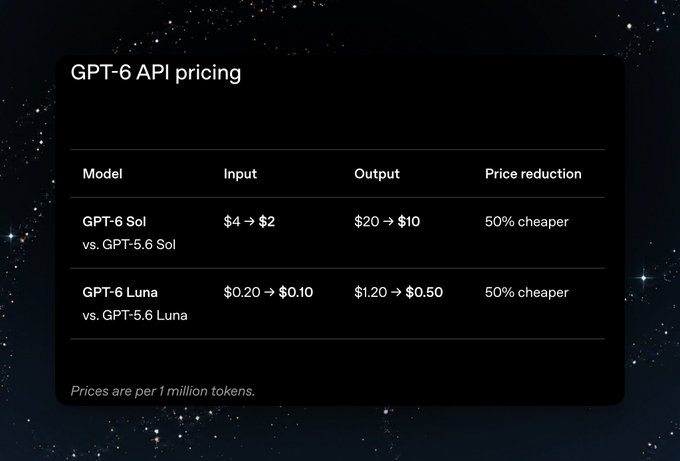The height and width of the screenshot is (461, 680).
Task: Click the $1.20 old Luna output price
Action: 370,292
